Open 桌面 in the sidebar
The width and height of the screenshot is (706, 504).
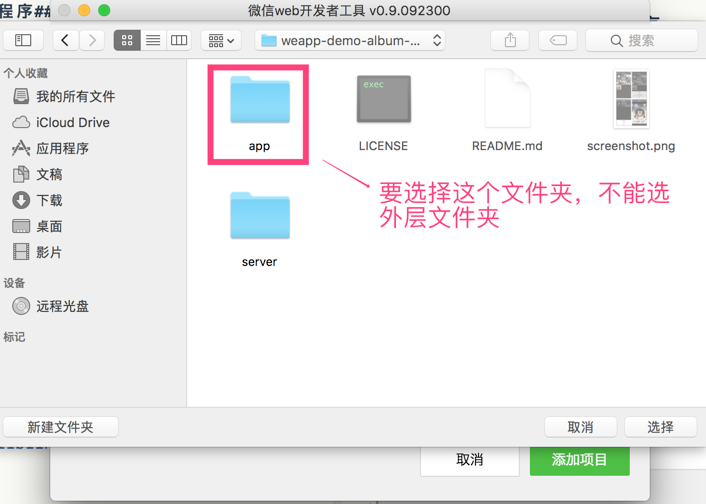[37, 226]
